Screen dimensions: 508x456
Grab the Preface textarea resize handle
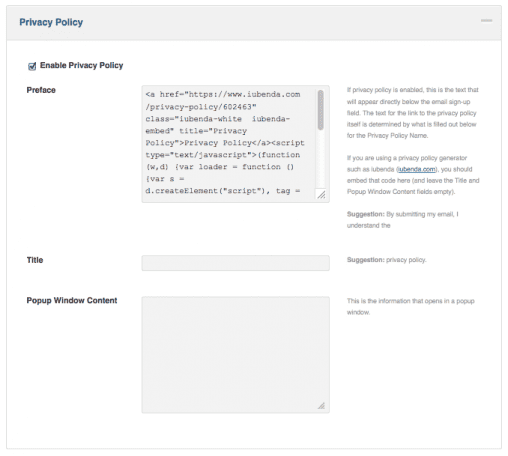click(321, 195)
